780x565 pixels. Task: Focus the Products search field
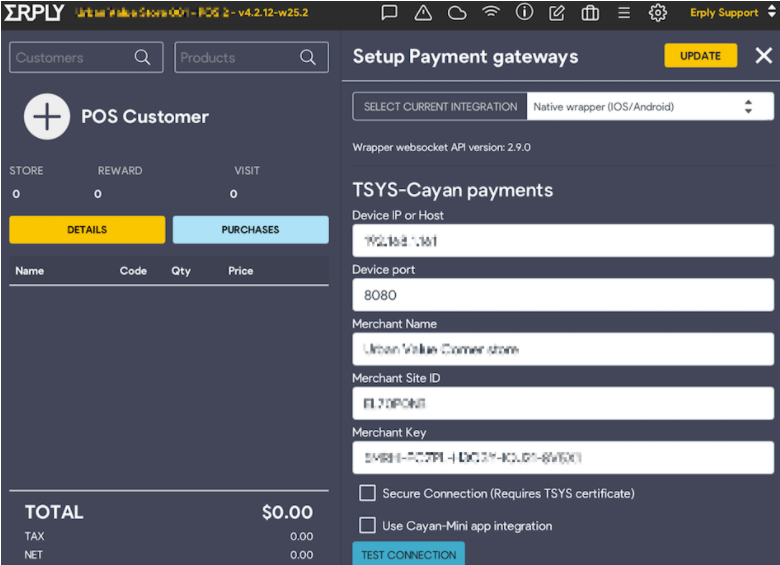251,57
